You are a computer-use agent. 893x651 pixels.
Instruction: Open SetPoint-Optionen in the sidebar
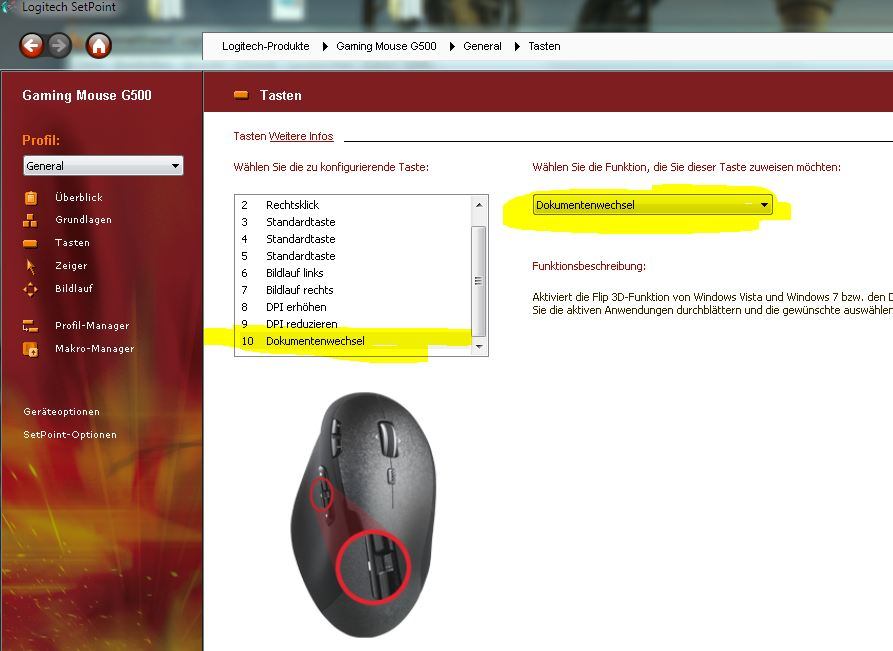coord(70,435)
